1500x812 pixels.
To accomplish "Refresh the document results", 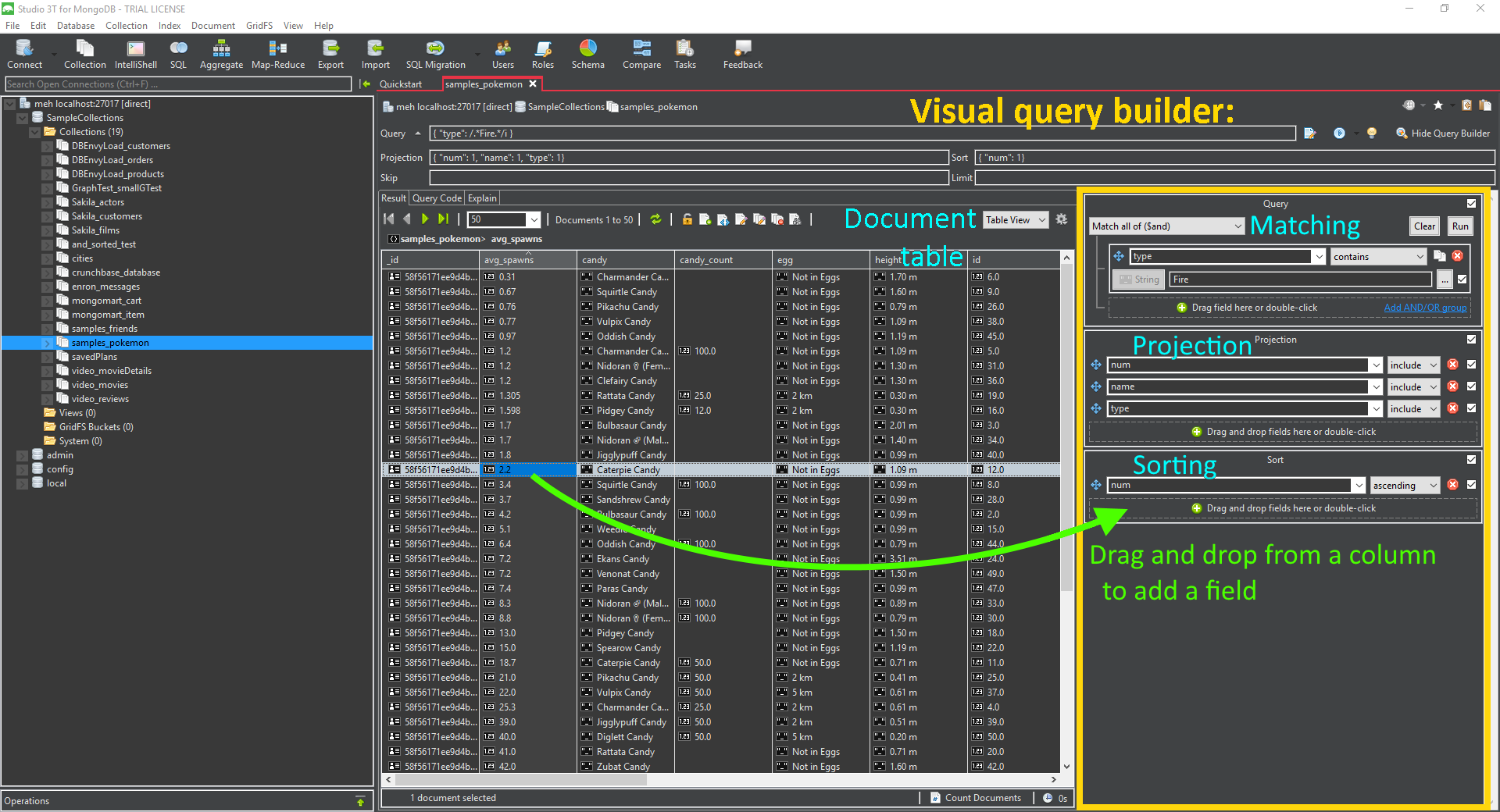I will 655,219.
